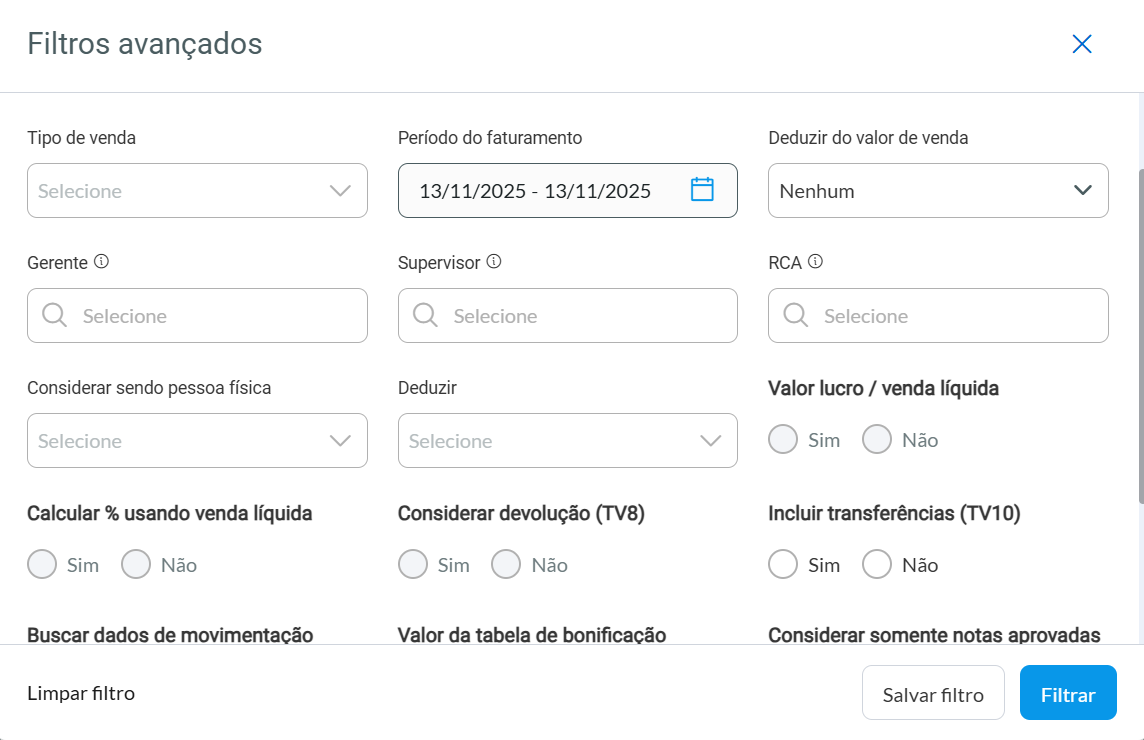Screen dimensions: 1144x740
Task: Click the Salvar filtro button
Action: point(932,693)
